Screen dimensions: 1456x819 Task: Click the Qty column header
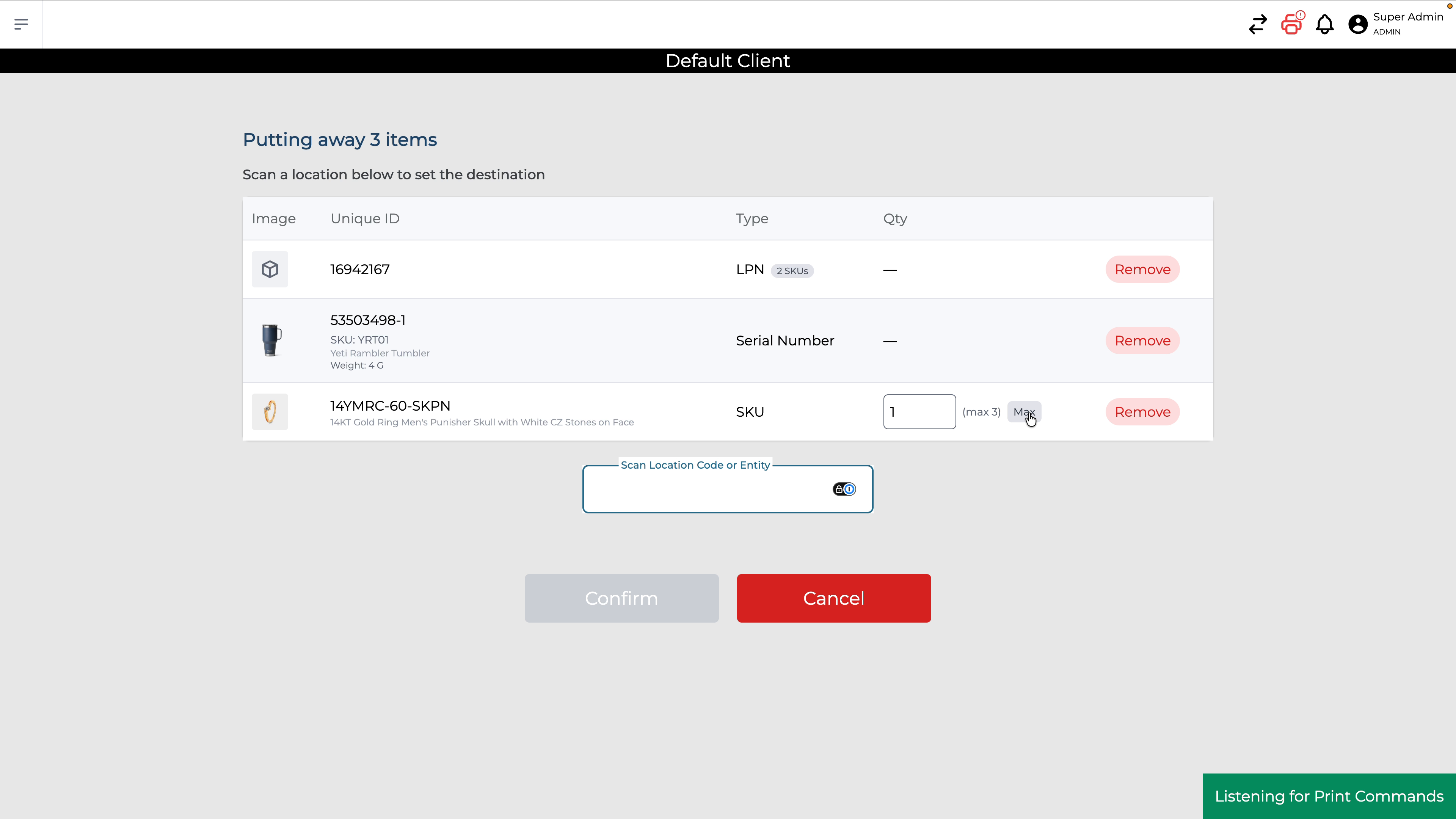(895, 218)
